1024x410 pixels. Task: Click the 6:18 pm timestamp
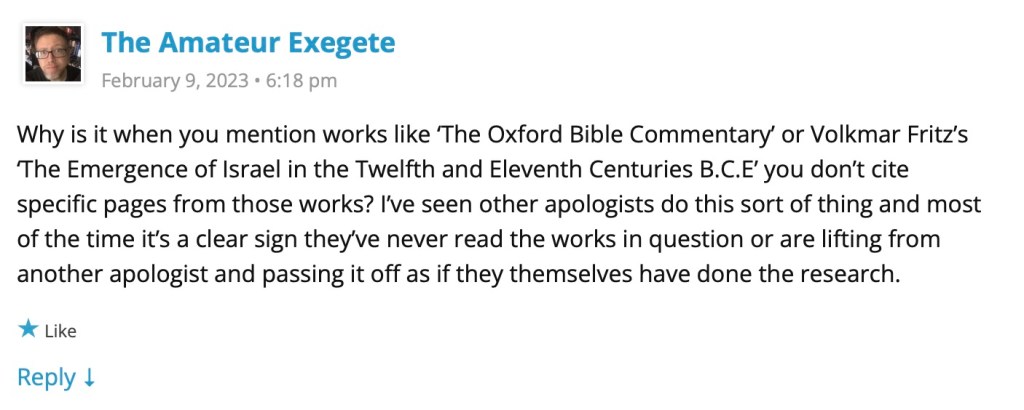pyautogui.click(x=301, y=82)
